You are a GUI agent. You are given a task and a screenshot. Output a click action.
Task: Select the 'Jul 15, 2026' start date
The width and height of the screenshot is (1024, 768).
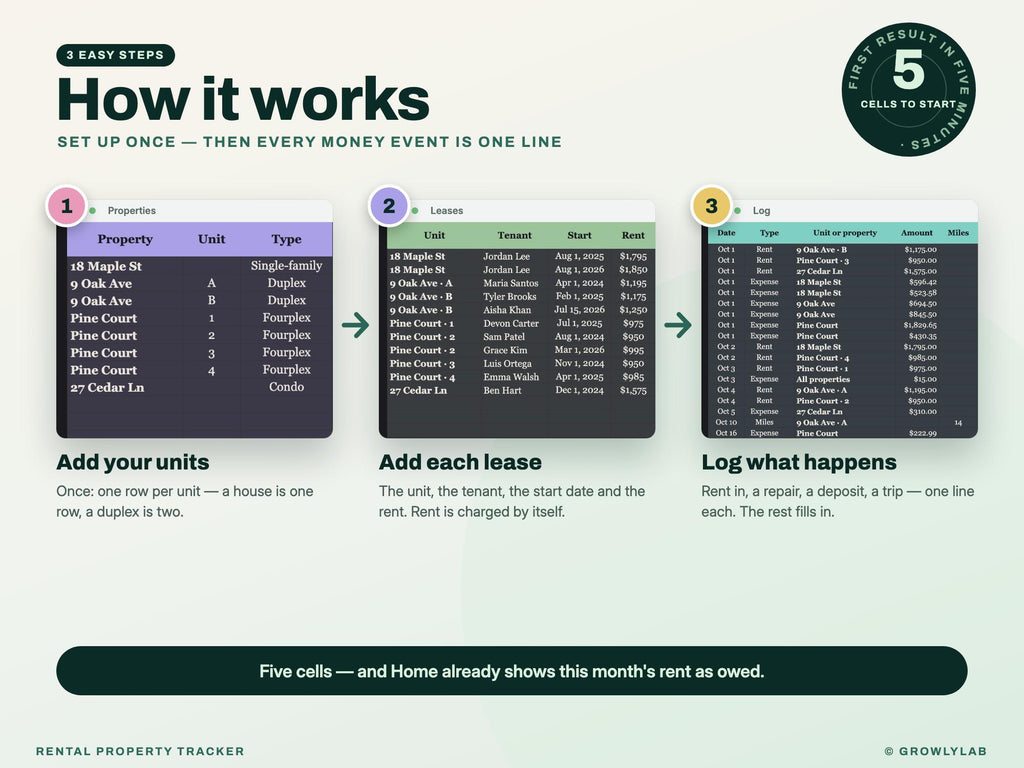pyautogui.click(x=579, y=310)
